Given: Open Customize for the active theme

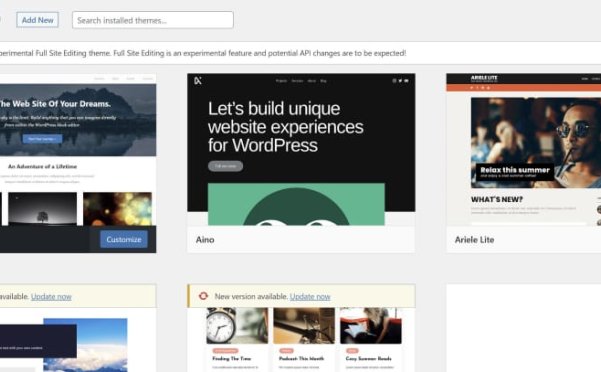Looking at the screenshot, I should click(124, 239).
